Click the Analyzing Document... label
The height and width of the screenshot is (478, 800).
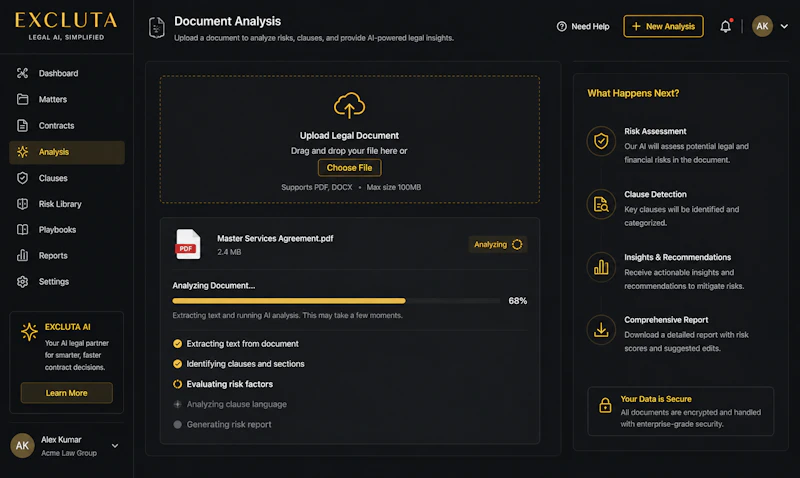click(x=214, y=285)
